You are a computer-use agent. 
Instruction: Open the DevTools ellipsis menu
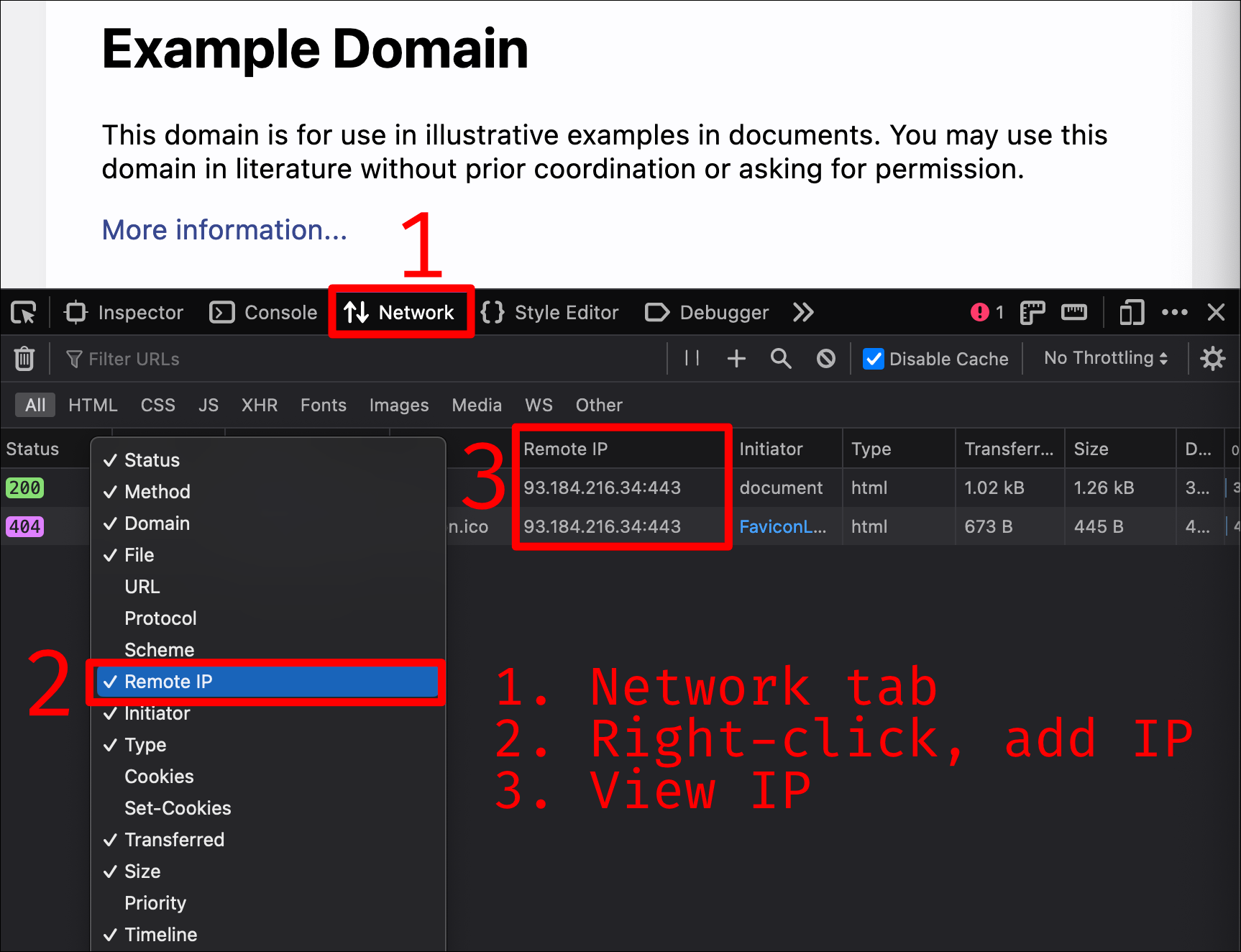point(1174,313)
